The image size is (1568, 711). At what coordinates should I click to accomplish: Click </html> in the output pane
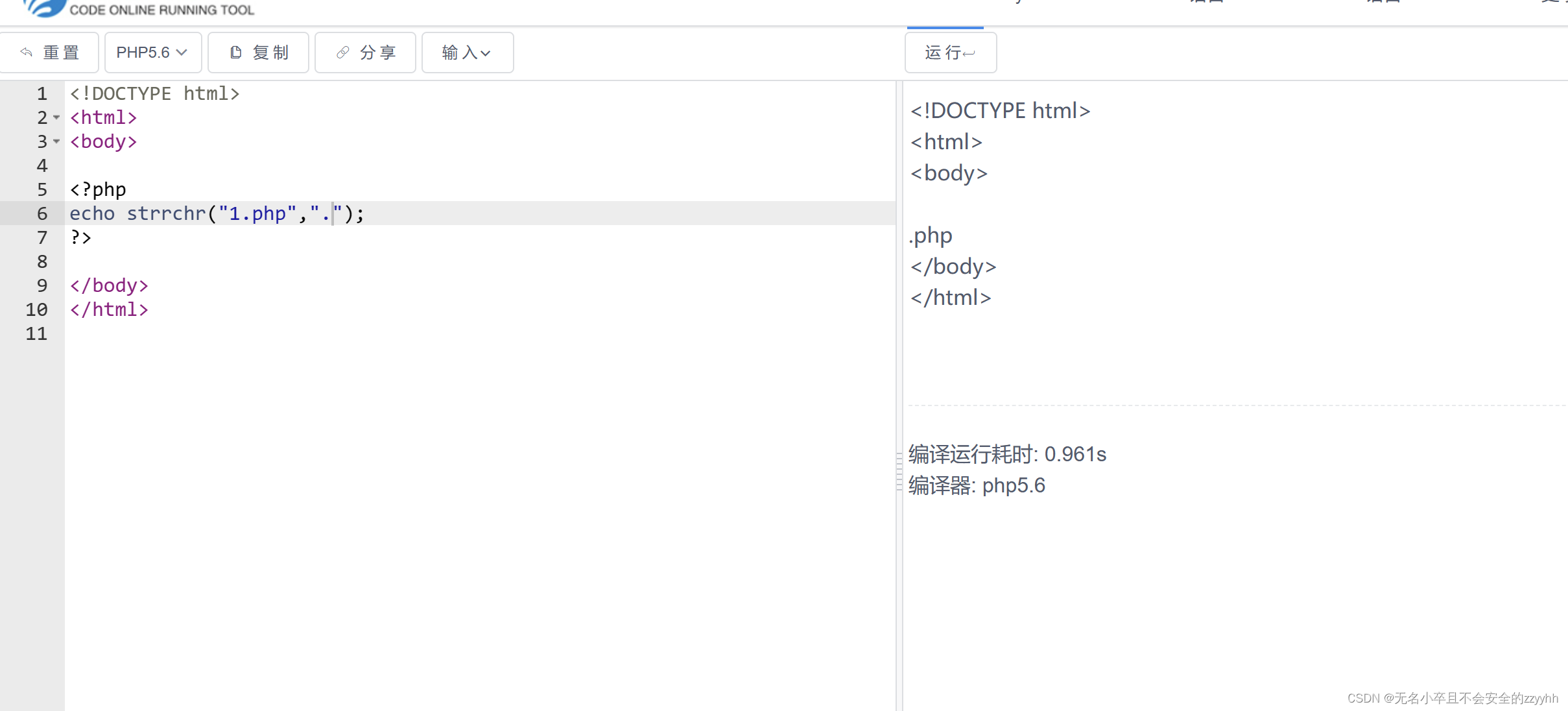click(x=951, y=297)
